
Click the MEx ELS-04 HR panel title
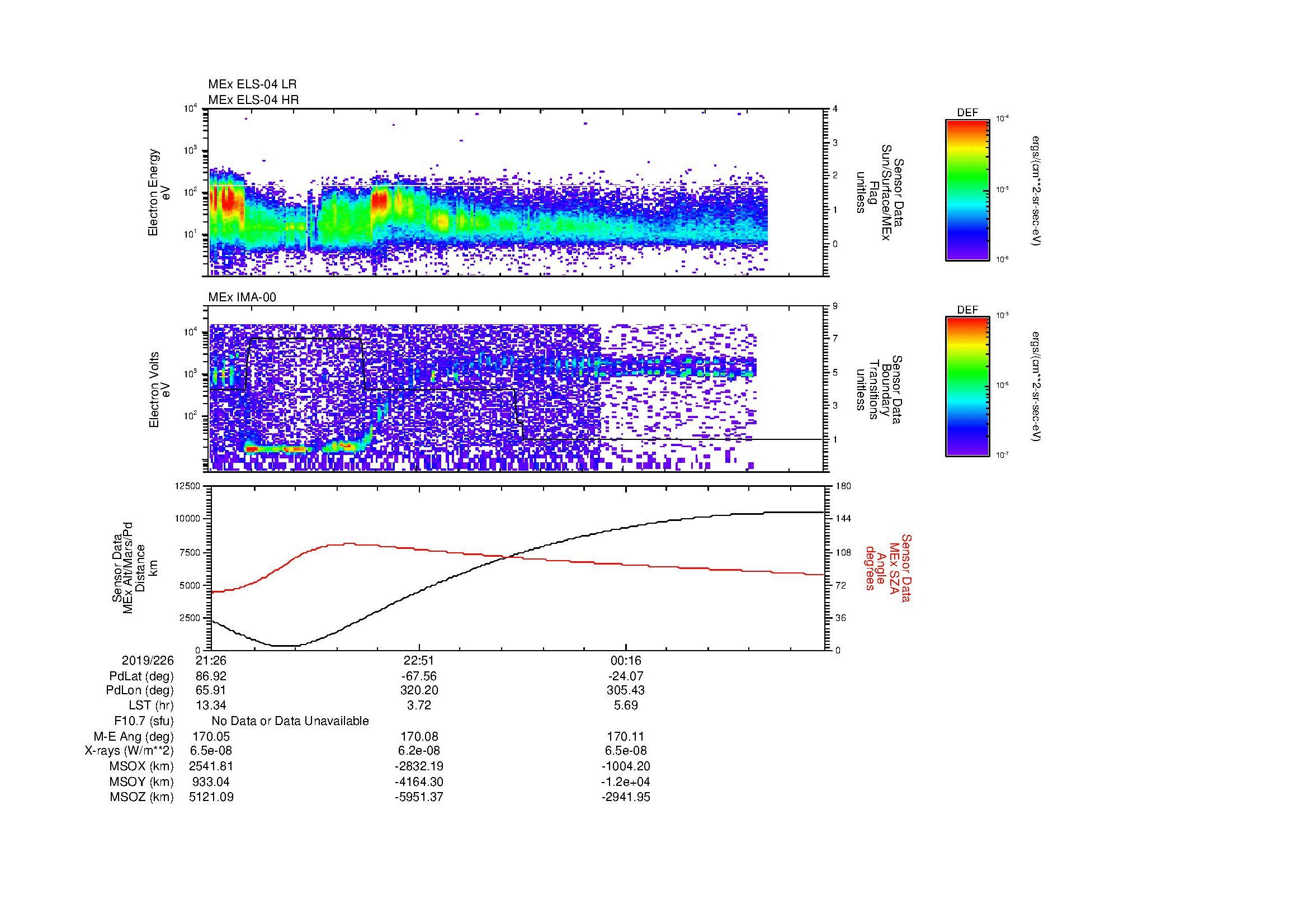(253, 99)
